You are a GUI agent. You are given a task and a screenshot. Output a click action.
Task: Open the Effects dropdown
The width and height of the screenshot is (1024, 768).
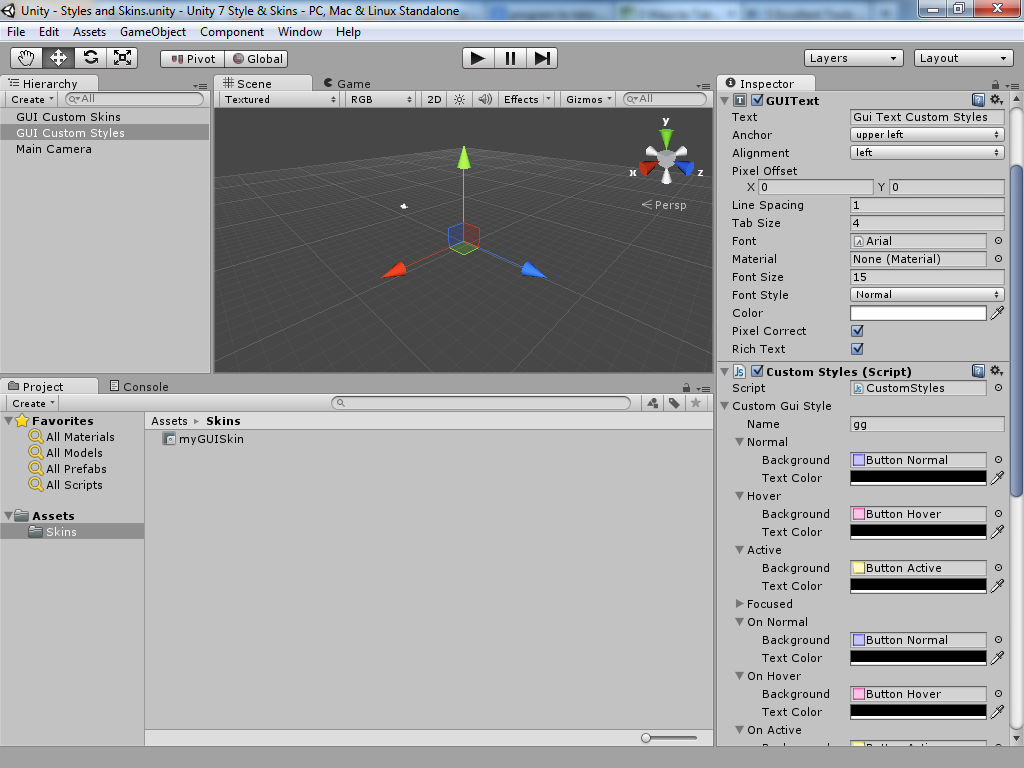(x=526, y=99)
